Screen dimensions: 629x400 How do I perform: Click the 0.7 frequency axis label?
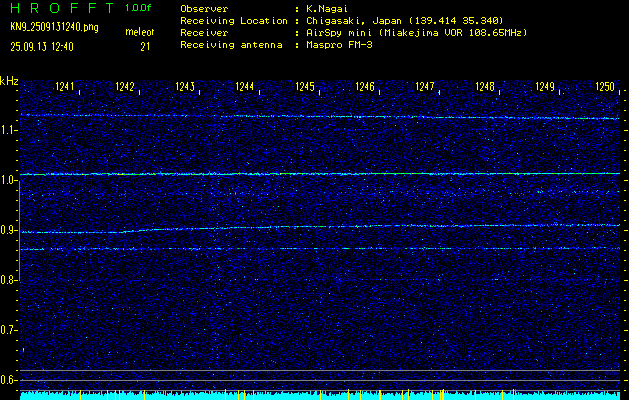coord(8,330)
